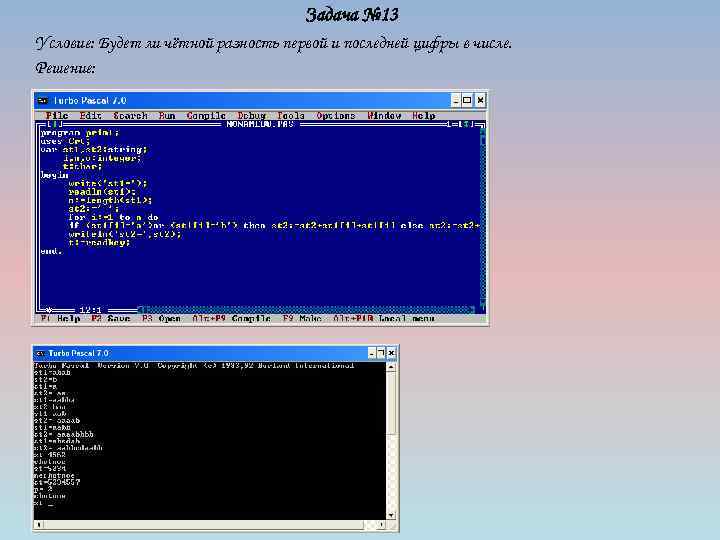This screenshot has width=720, height=540.
Task: Click the system menu icon of the editor window
Action: coord(43,101)
